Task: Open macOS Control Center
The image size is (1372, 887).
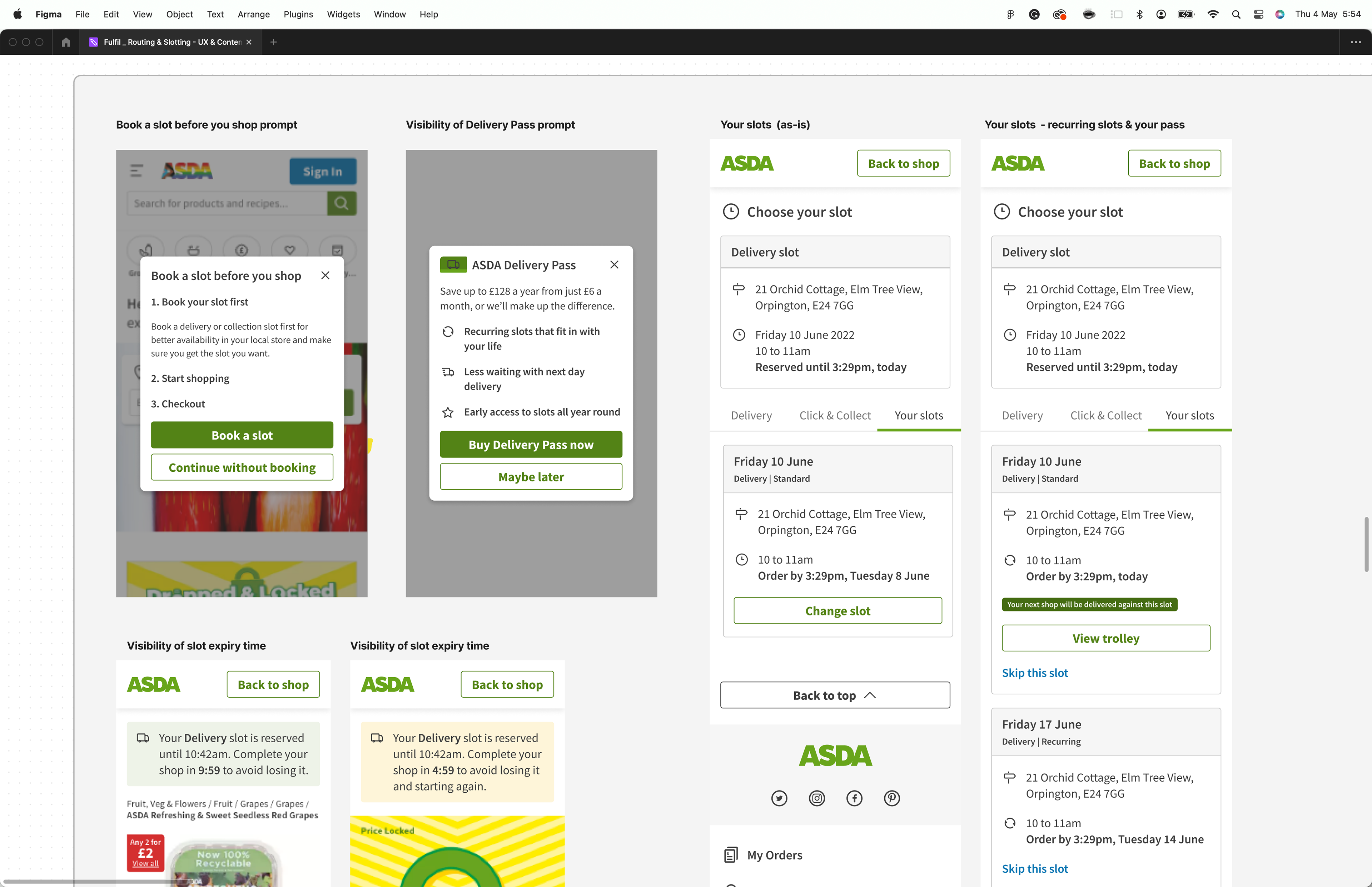Action: (x=1258, y=14)
